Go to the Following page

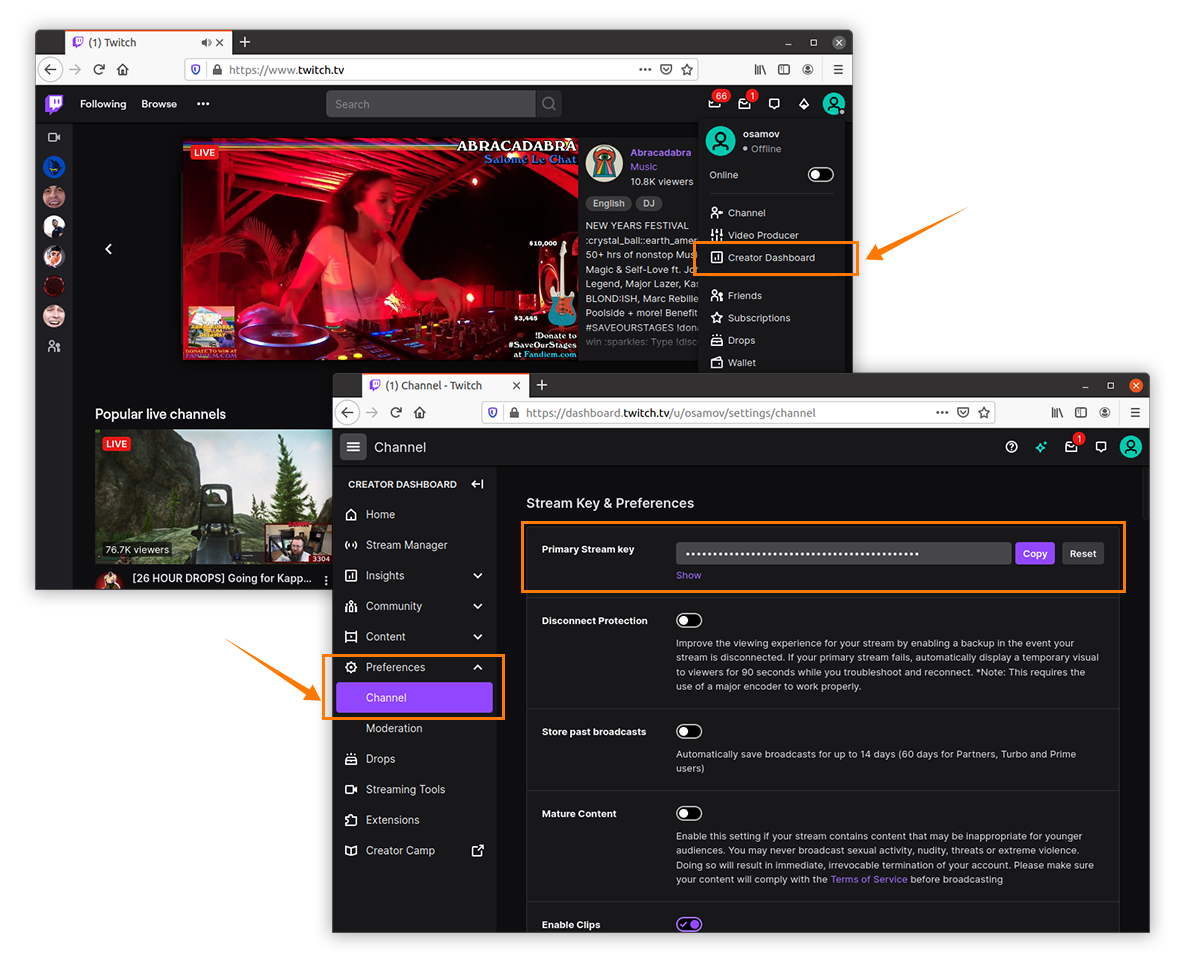103,104
